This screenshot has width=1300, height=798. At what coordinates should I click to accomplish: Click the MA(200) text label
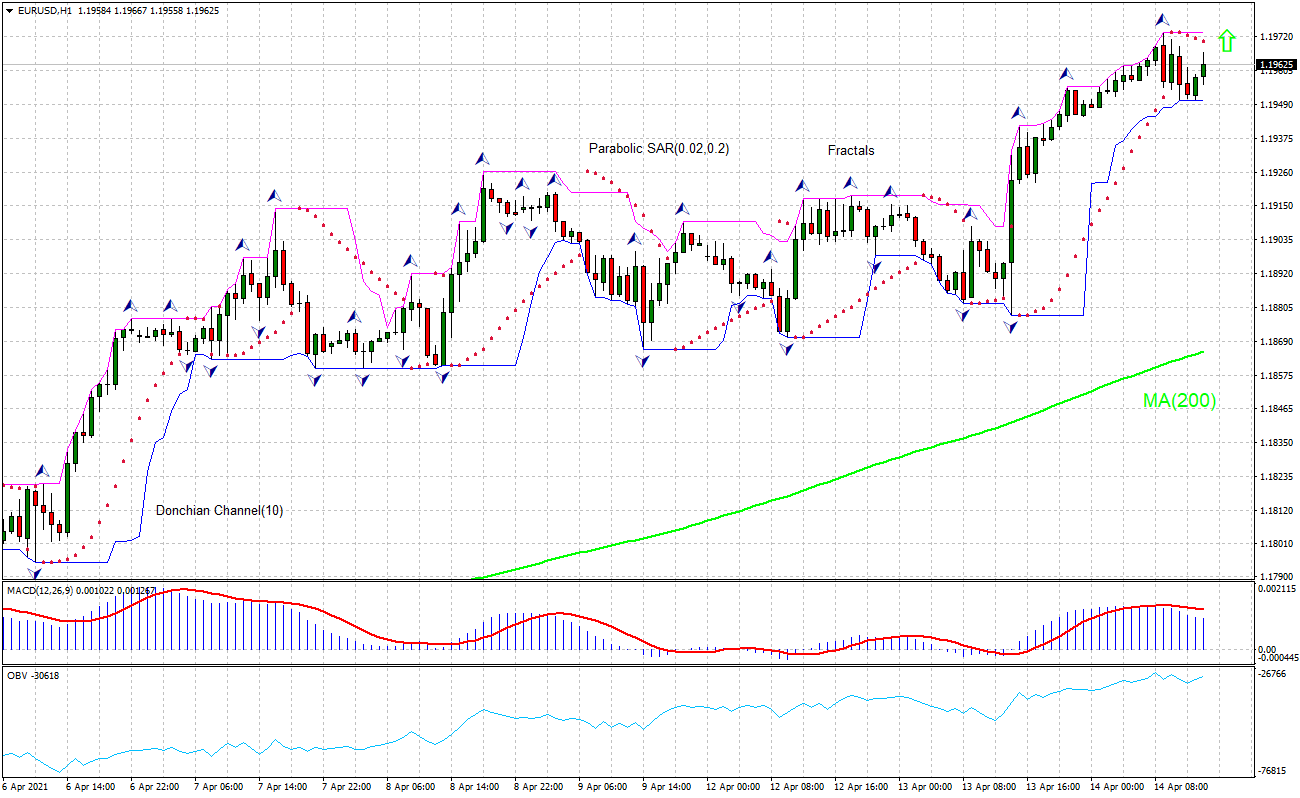coord(1178,402)
